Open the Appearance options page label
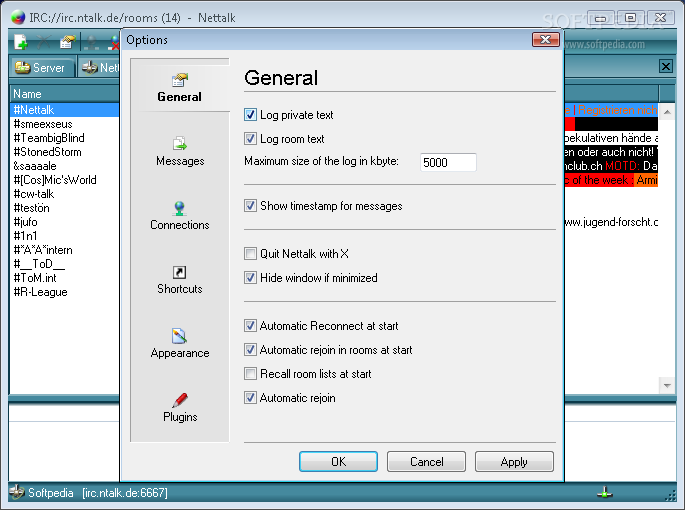 pyautogui.click(x=180, y=353)
